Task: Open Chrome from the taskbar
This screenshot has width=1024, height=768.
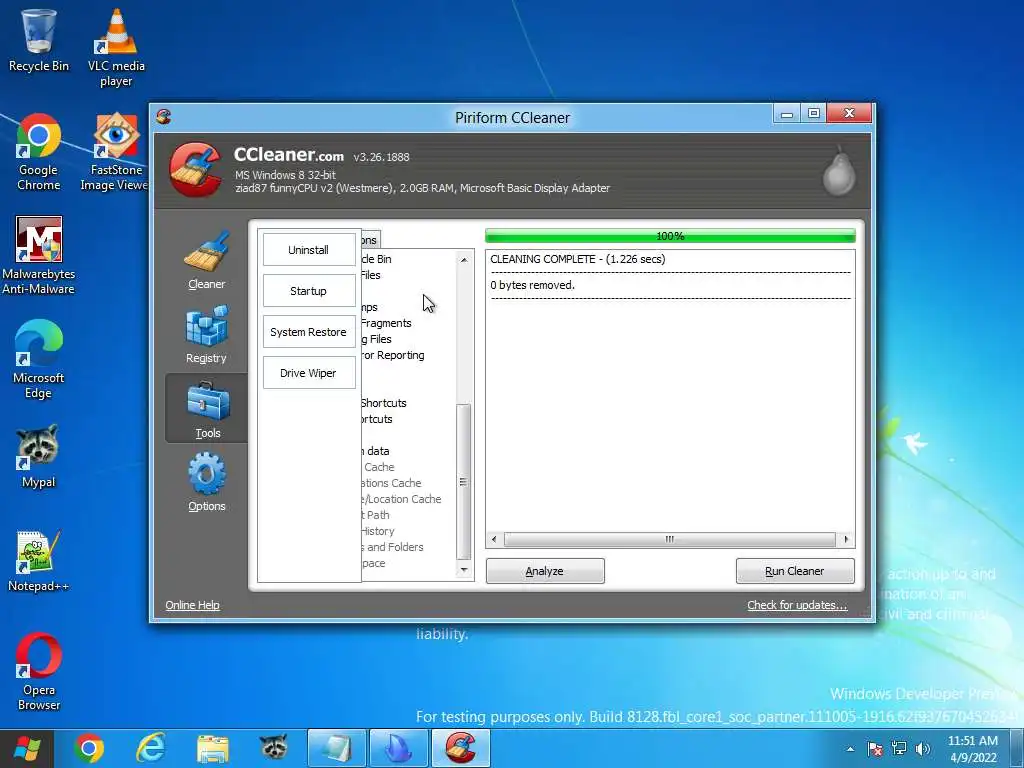Action: coord(89,748)
